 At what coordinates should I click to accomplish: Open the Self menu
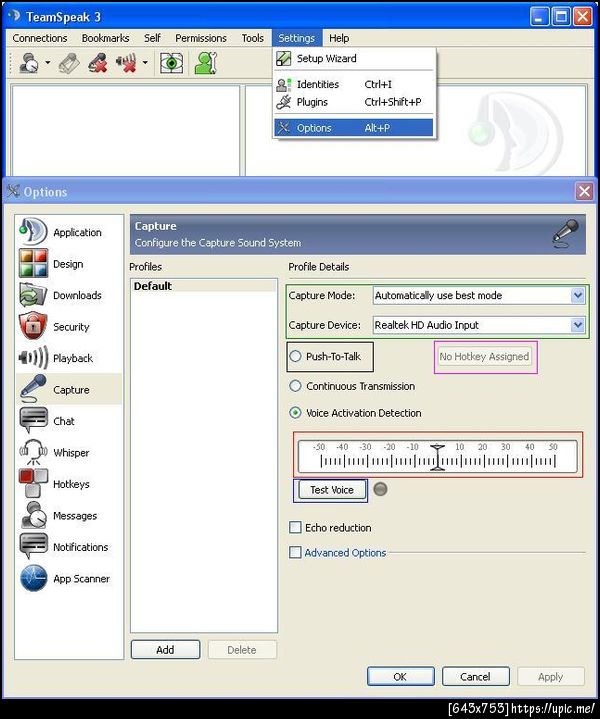point(152,38)
